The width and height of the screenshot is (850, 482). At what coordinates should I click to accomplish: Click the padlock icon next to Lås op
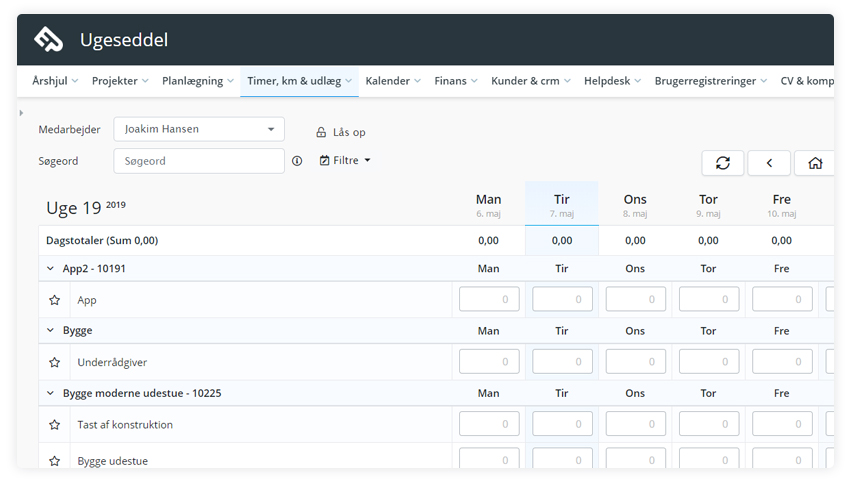(x=321, y=132)
